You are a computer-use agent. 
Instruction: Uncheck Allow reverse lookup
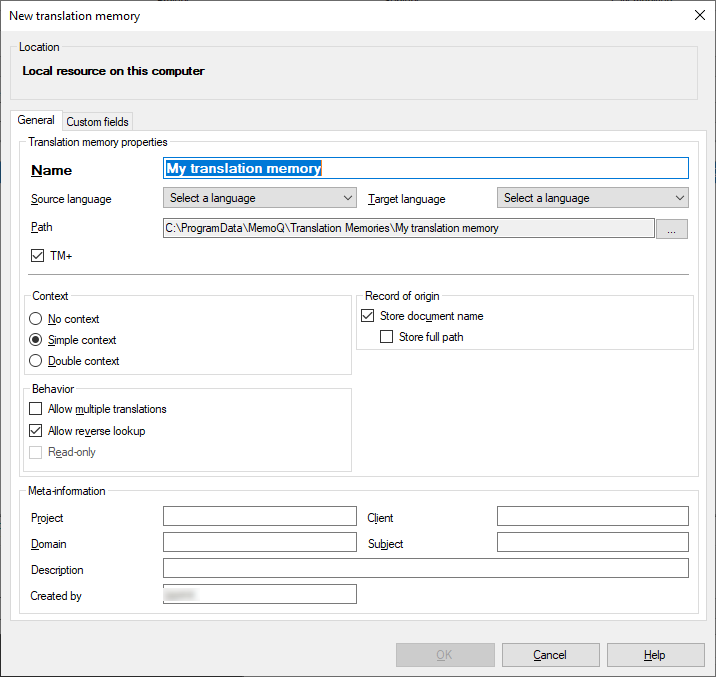click(37, 431)
